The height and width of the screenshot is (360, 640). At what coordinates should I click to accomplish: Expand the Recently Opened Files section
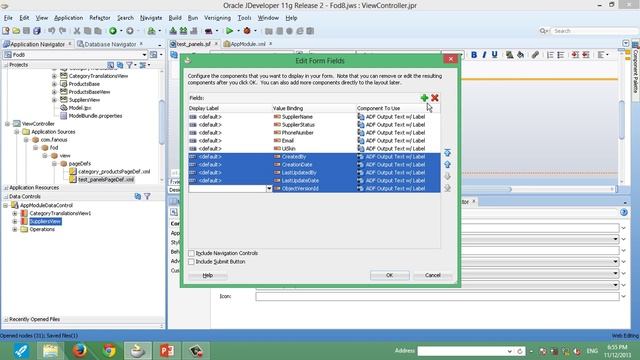[x=6, y=319]
